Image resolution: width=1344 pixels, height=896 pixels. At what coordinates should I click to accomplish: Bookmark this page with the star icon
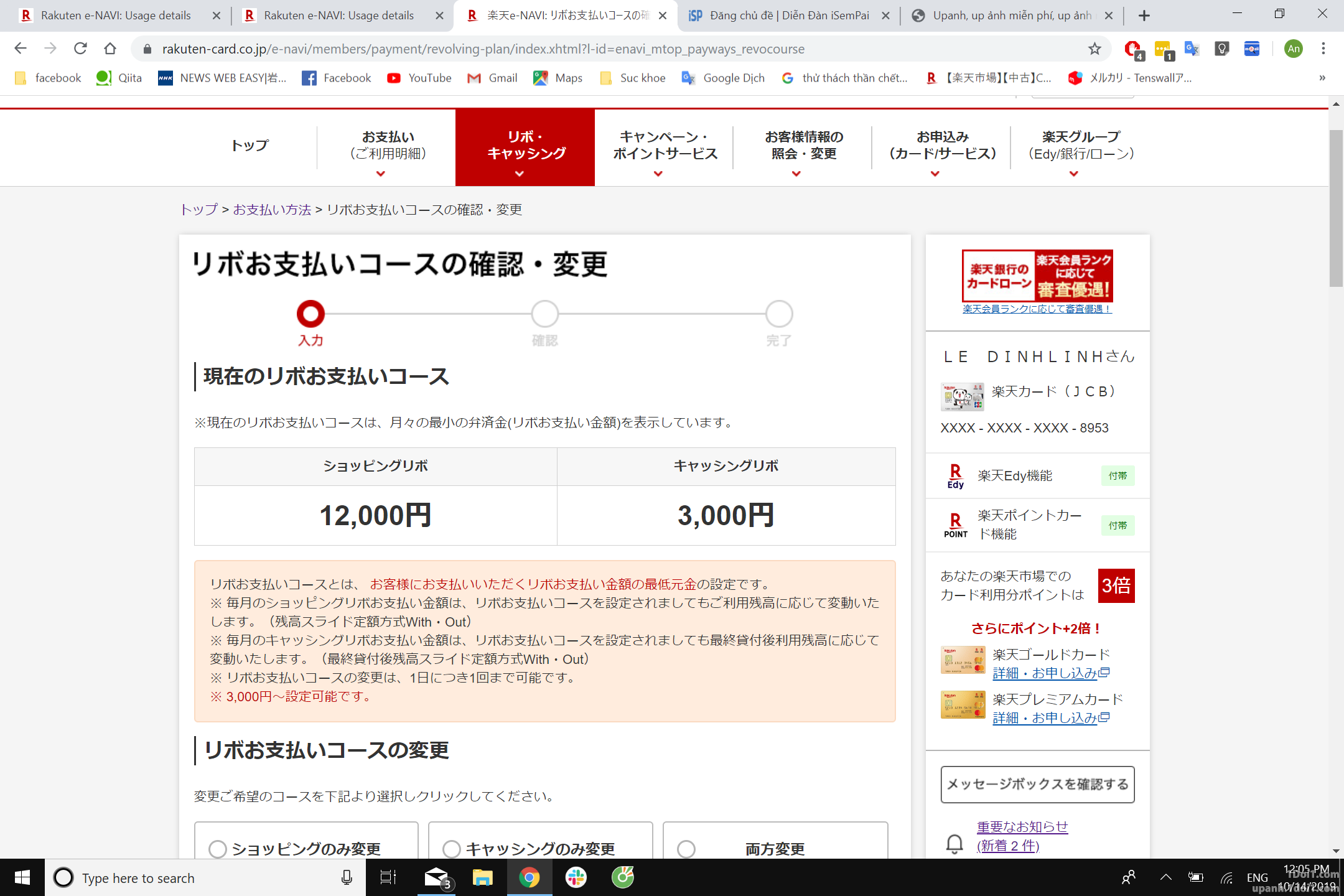pos(1094,49)
